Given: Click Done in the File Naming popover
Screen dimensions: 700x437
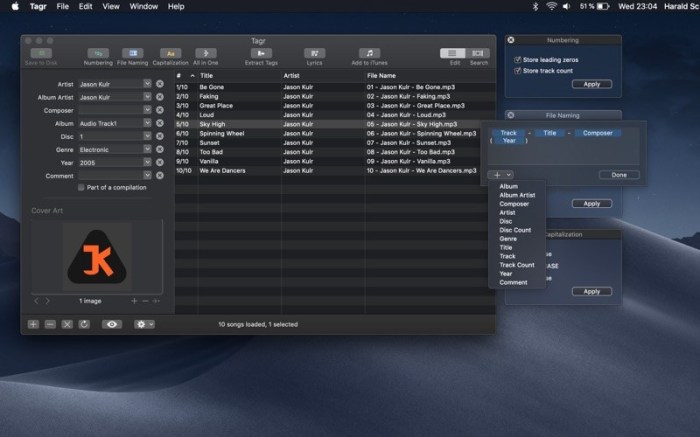Looking at the screenshot, I should pyautogui.click(x=618, y=175).
